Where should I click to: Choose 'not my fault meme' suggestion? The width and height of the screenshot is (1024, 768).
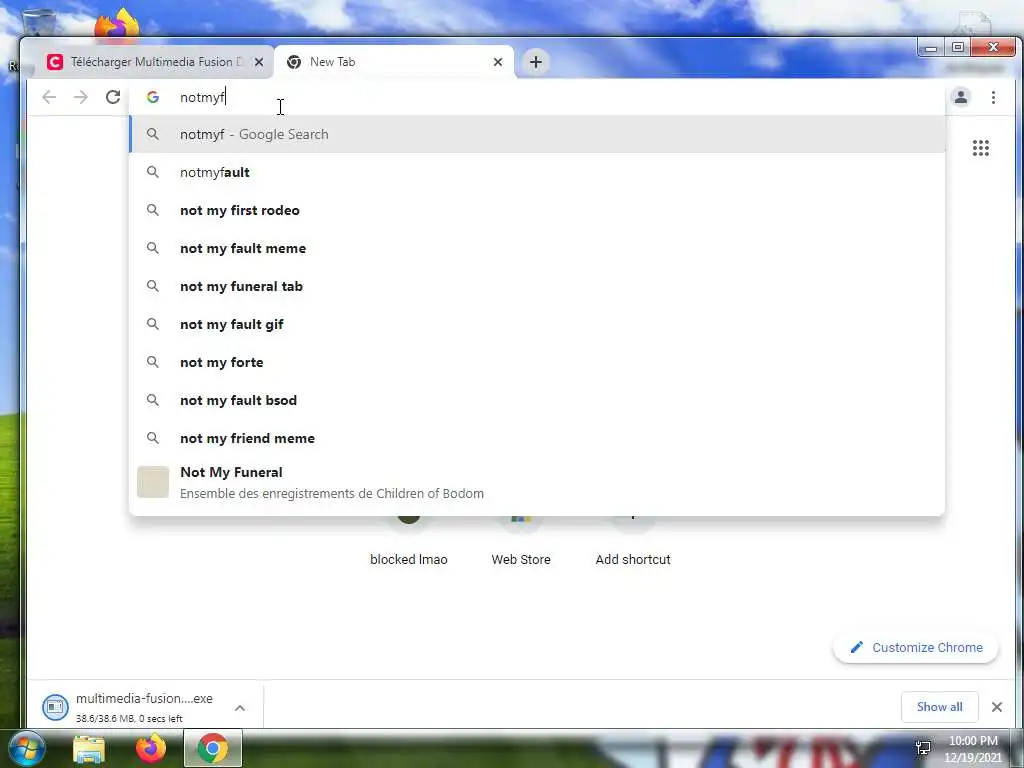click(537, 248)
